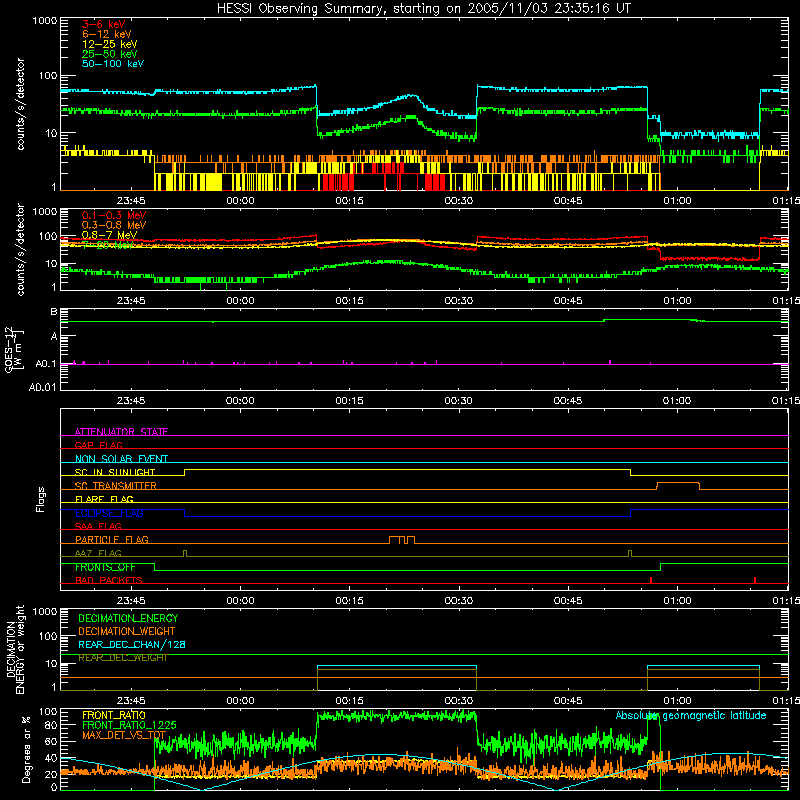Click the raised bump on SC_TRANSMITTER trace

click(678, 485)
